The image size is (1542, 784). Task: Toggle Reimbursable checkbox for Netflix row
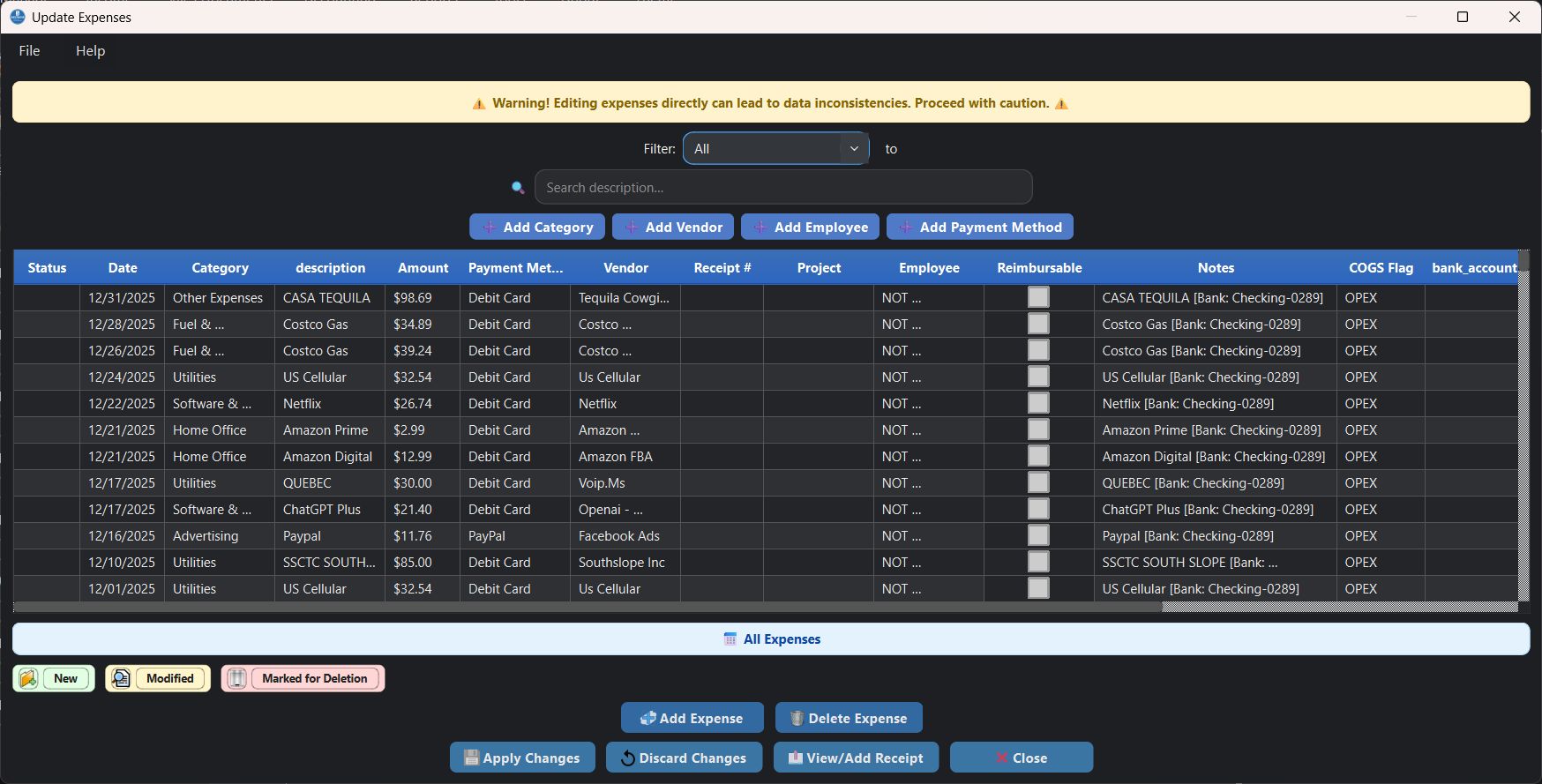coord(1038,403)
